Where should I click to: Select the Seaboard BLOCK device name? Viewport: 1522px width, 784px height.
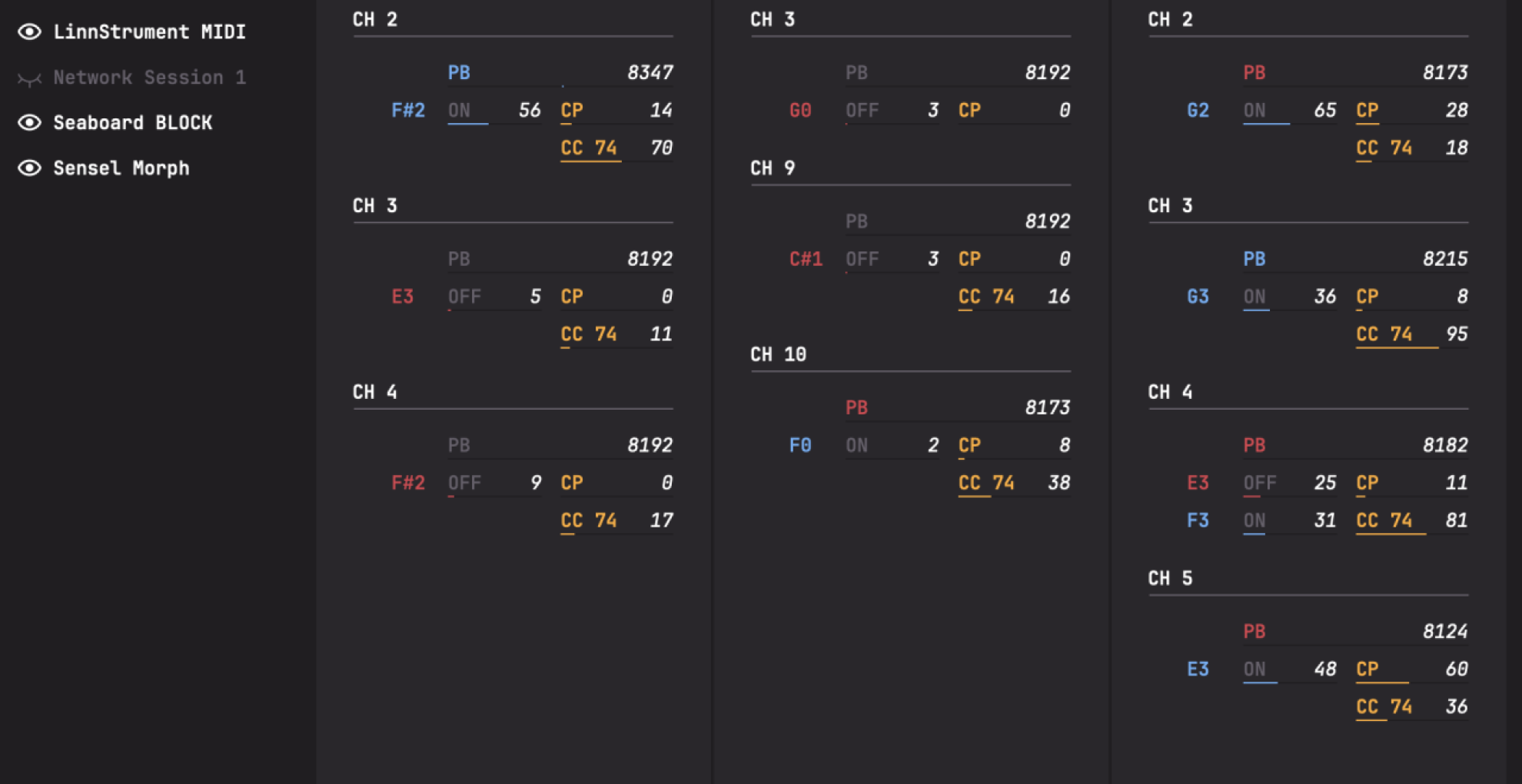click(132, 123)
